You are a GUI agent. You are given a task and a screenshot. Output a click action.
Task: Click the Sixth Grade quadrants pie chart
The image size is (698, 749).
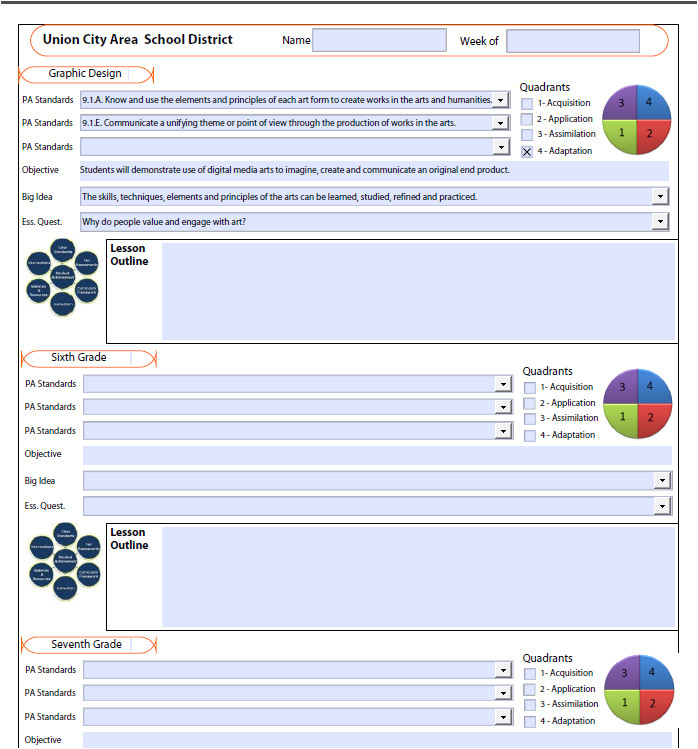(638, 404)
